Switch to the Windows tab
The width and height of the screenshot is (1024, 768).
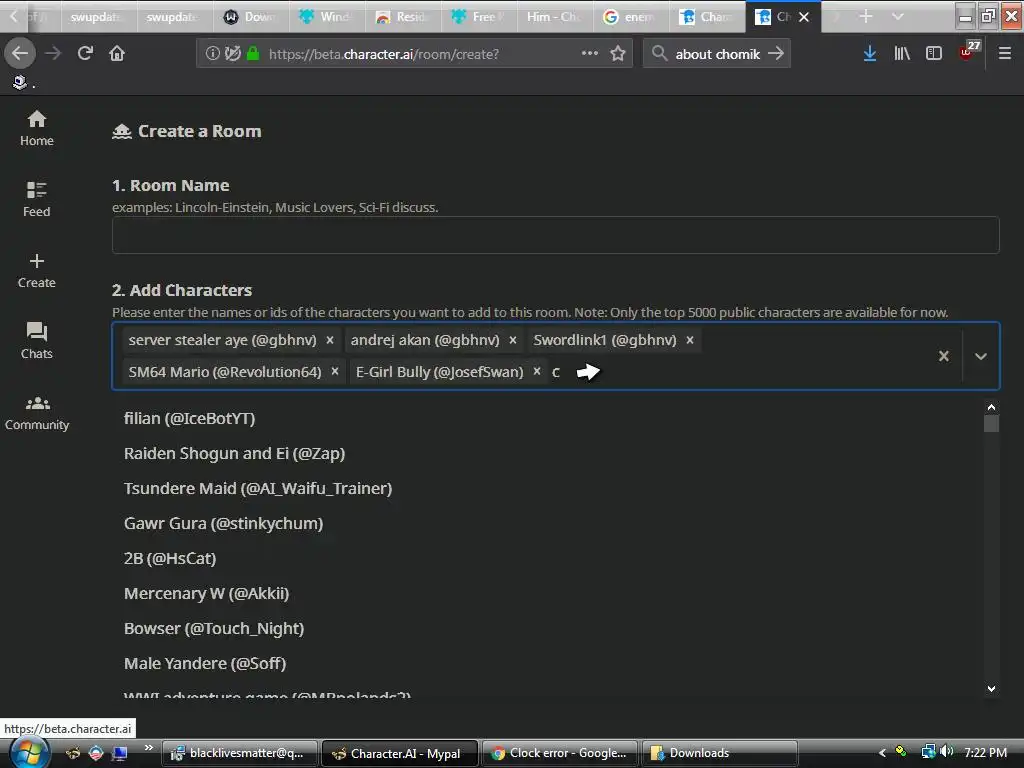[326, 17]
